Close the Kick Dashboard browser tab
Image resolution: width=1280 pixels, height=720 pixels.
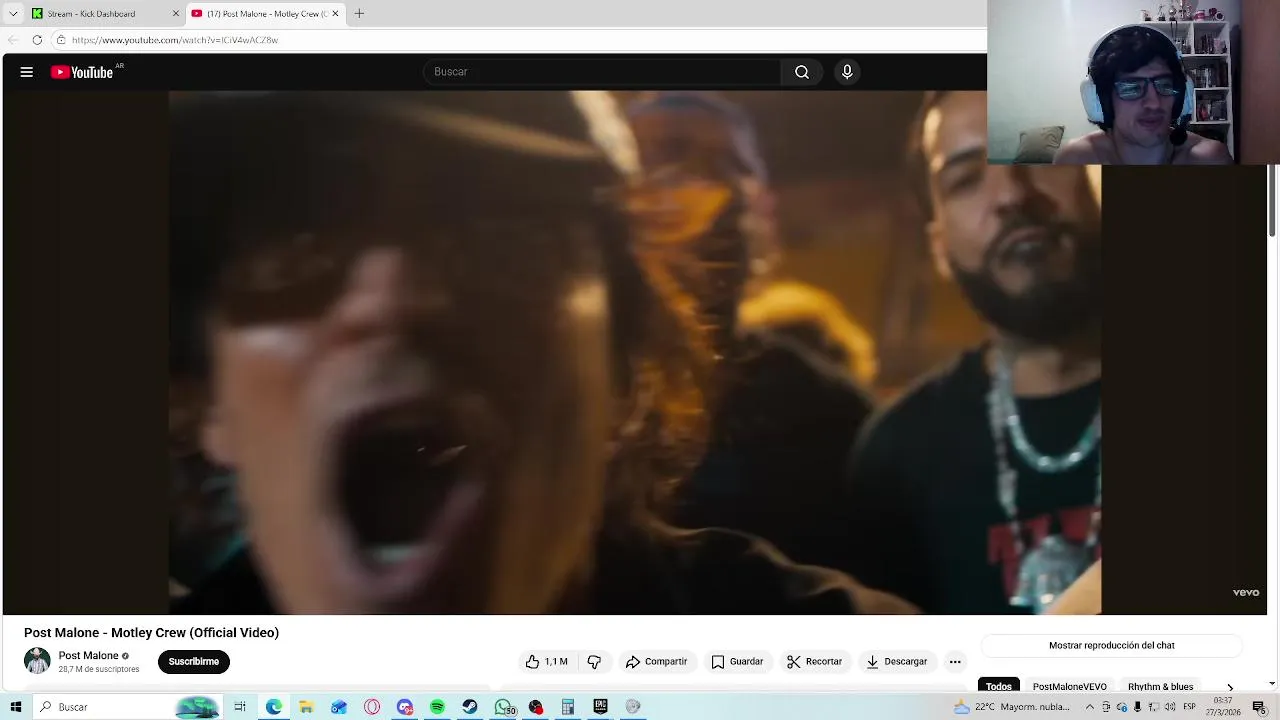click(176, 13)
